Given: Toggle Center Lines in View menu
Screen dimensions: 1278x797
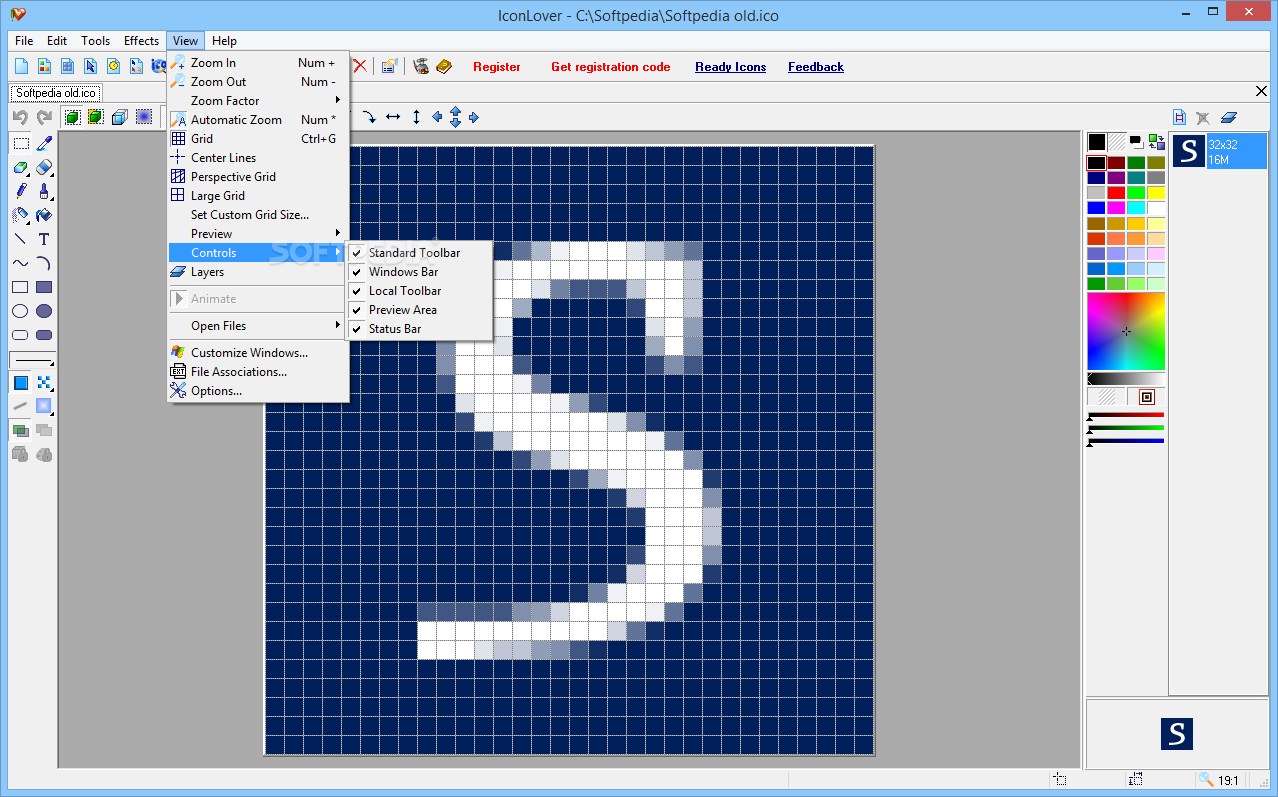Looking at the screenshot, I should coord(258,158).
